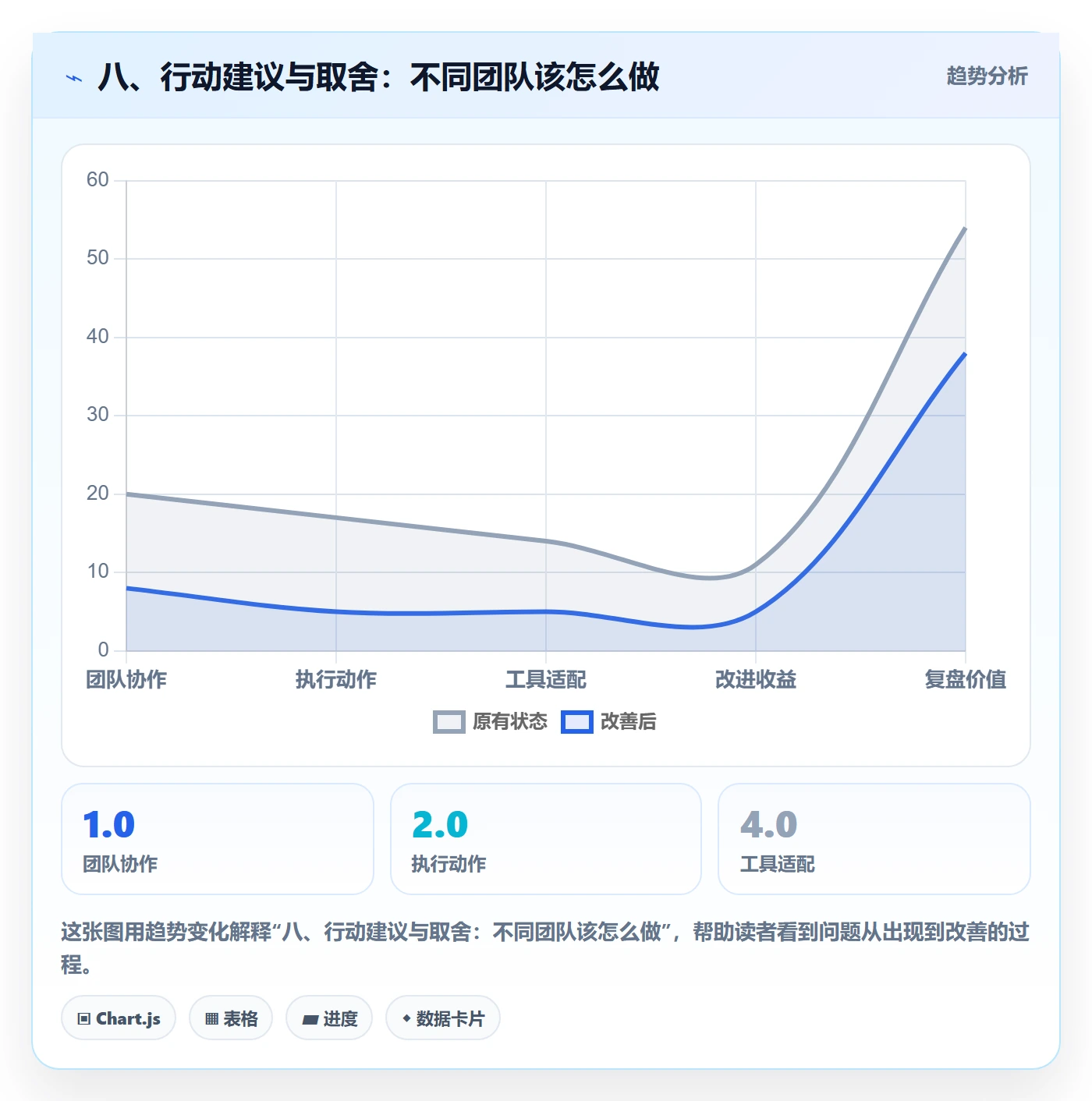Click the description paragraph below the cards

click(x=546, y=948)
